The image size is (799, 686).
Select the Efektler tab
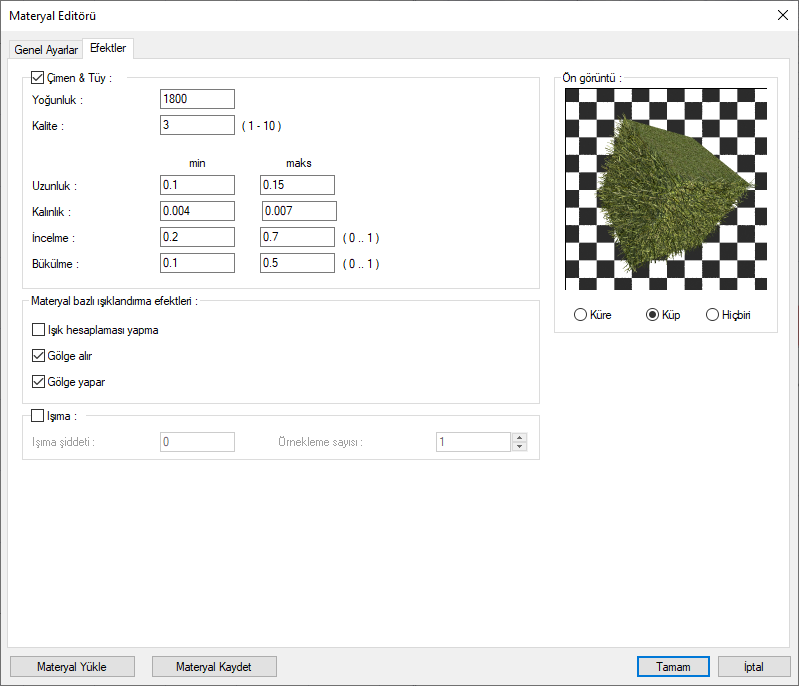tap(107, 49)
